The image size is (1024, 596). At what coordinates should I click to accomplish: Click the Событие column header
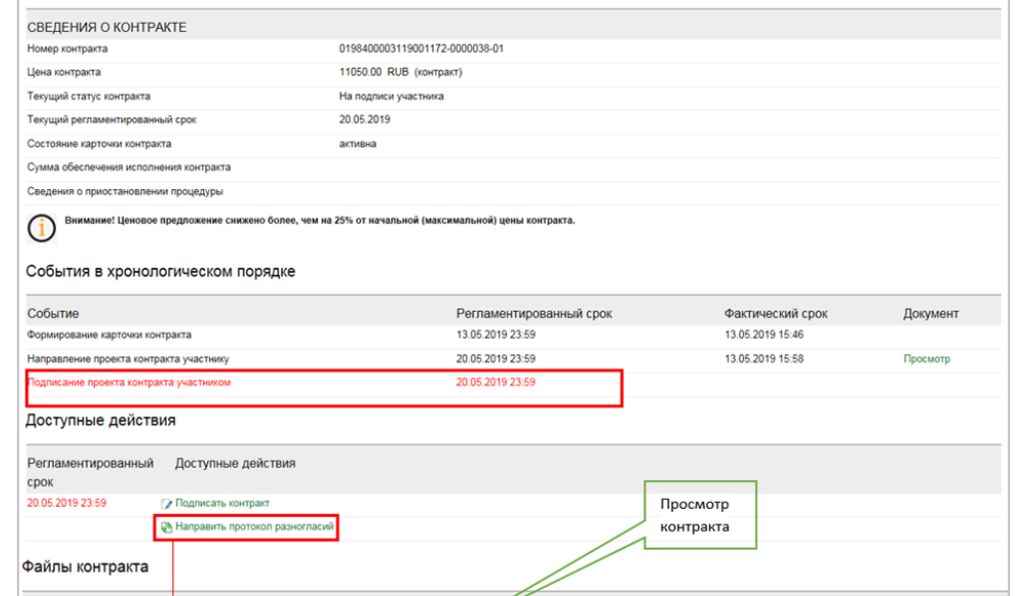pos(53,313)
